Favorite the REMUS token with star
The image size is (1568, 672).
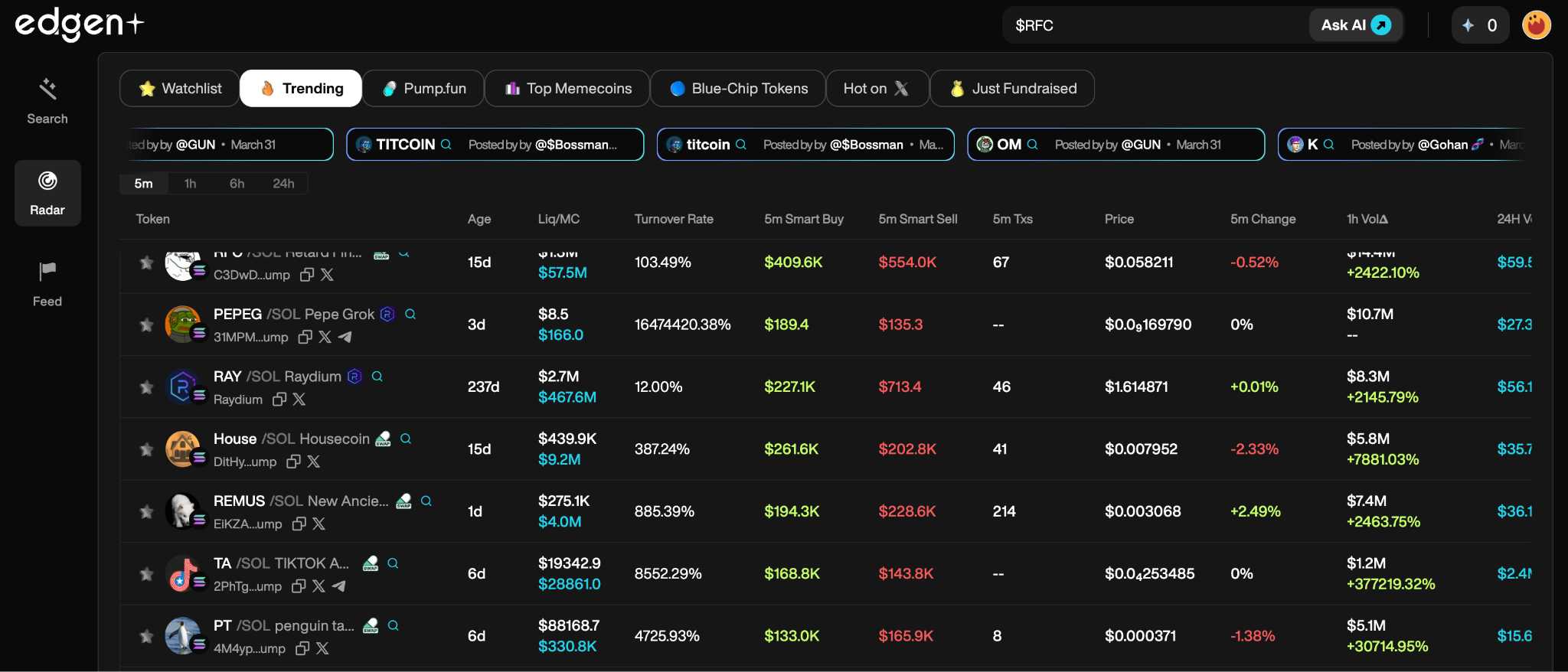[146, 512]
